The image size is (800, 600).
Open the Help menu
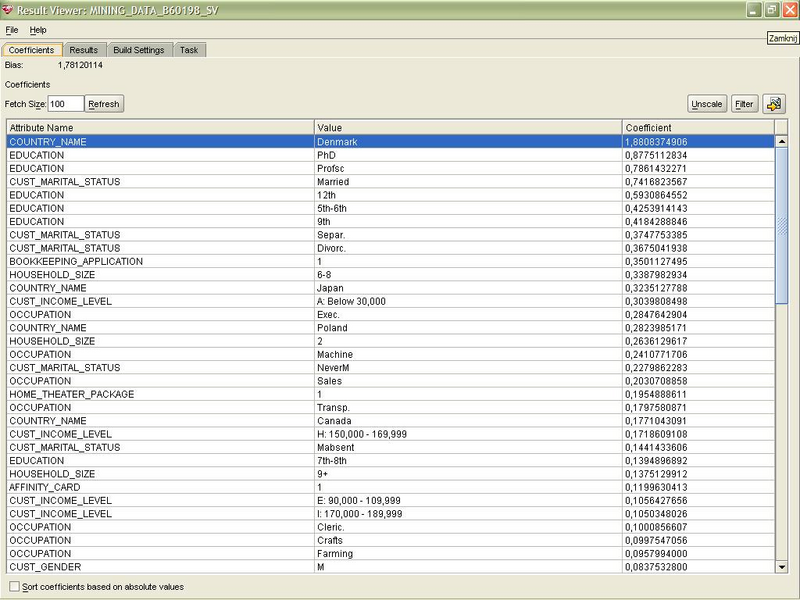[38, 31]
